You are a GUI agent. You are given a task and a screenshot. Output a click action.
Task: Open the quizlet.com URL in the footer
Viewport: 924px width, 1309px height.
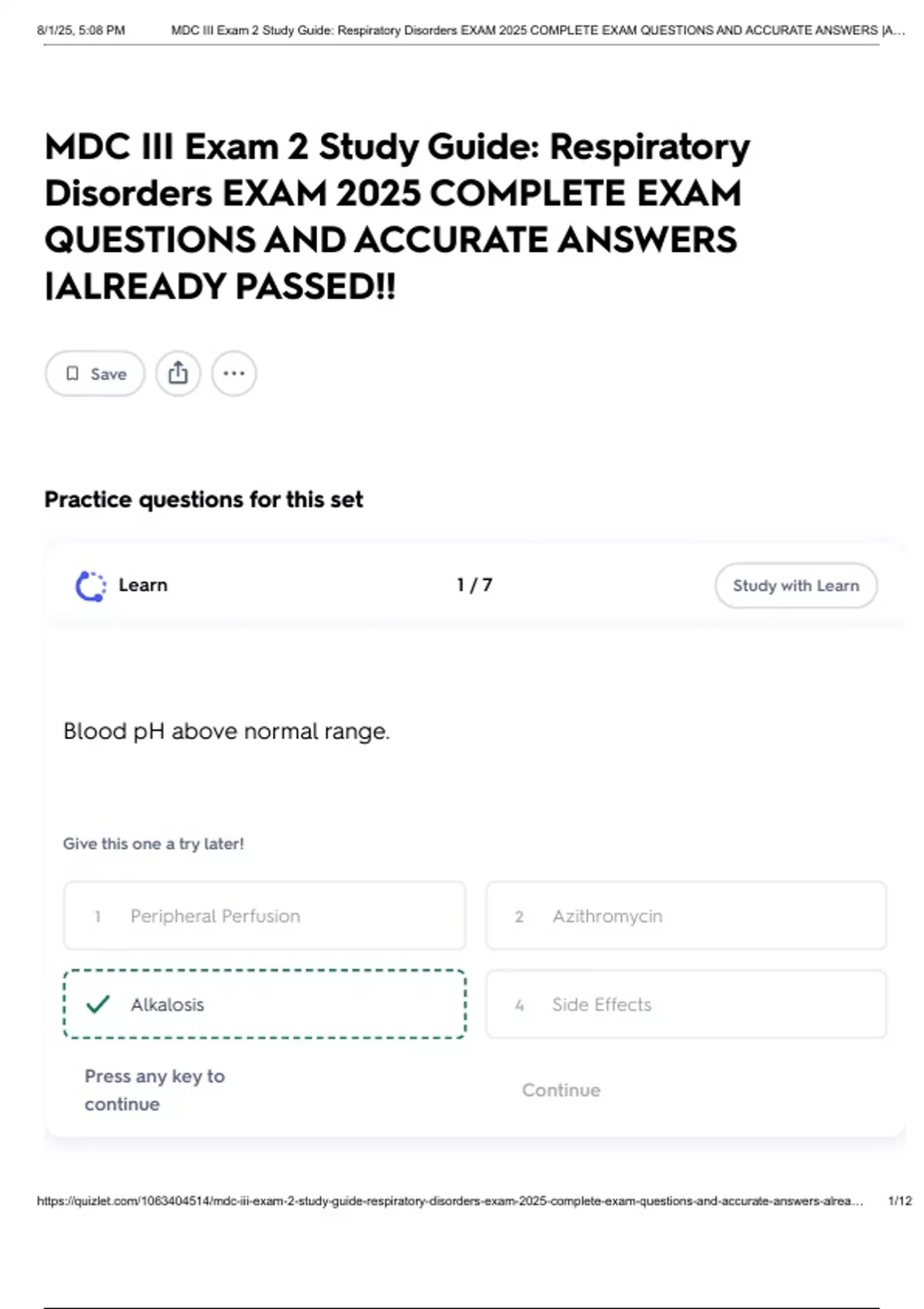pyautogui.click(x=450, y=1200)
